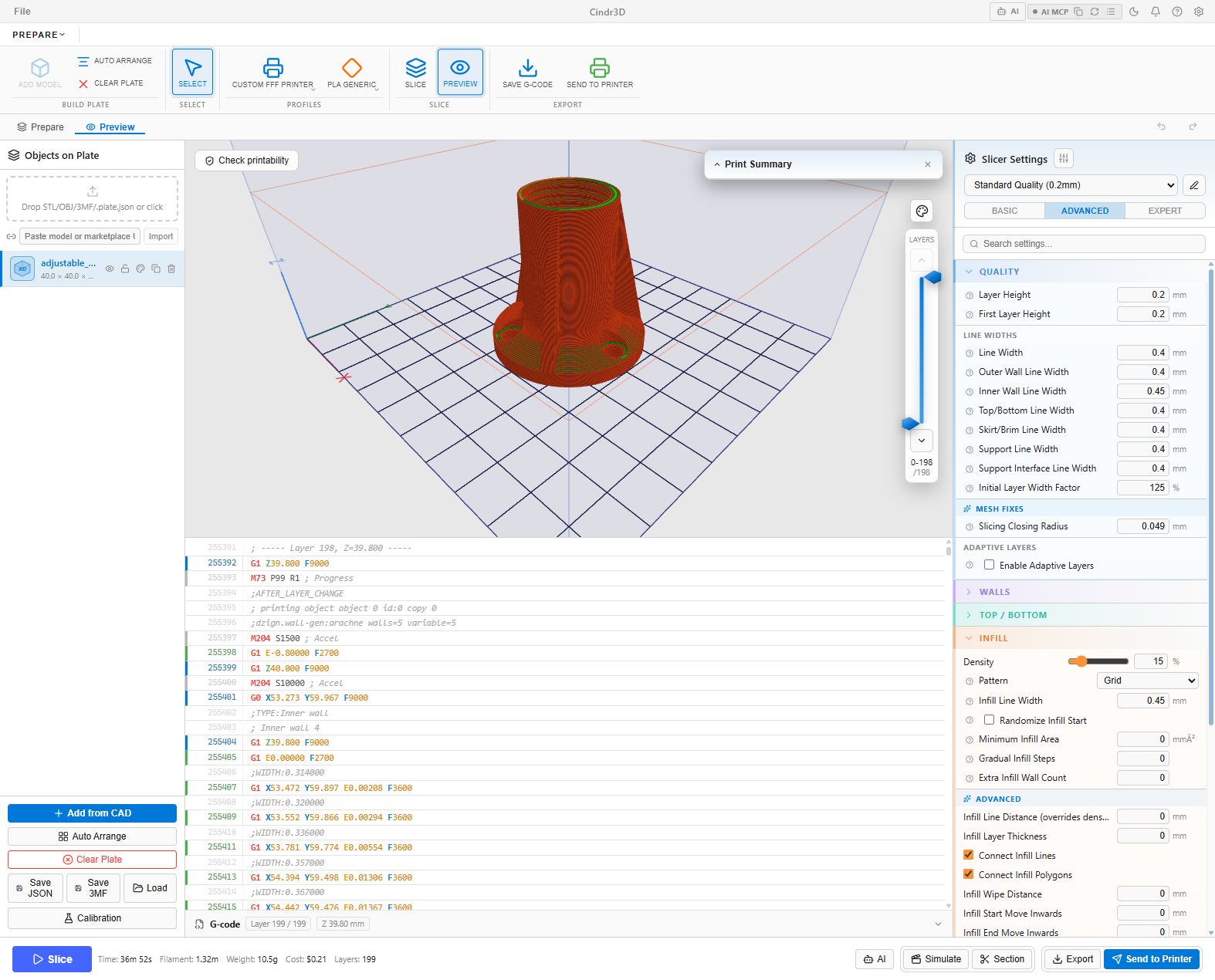Click the upper layer range slider handle

coord(932,277)
